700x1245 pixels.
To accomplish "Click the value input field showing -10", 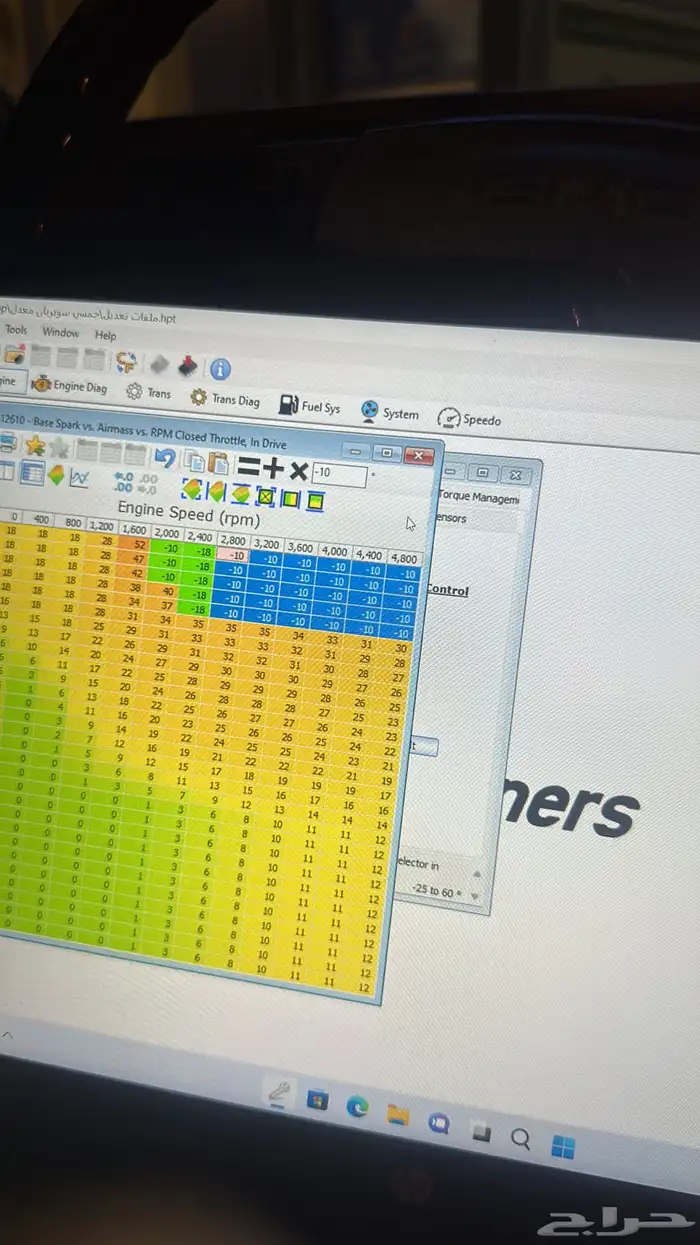I will (339, 473).
